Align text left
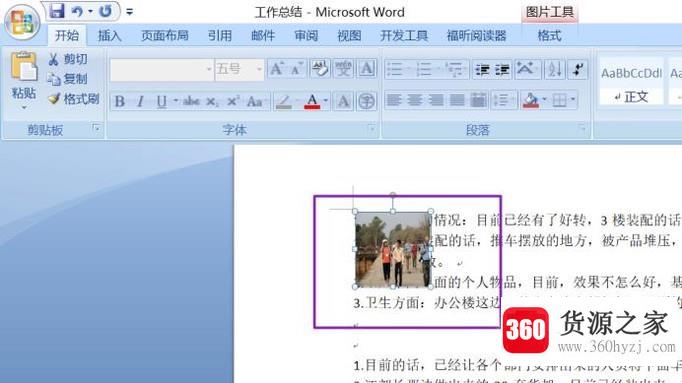Image resolution: width=682 pixels, height=383 pixels. [394, 101]
